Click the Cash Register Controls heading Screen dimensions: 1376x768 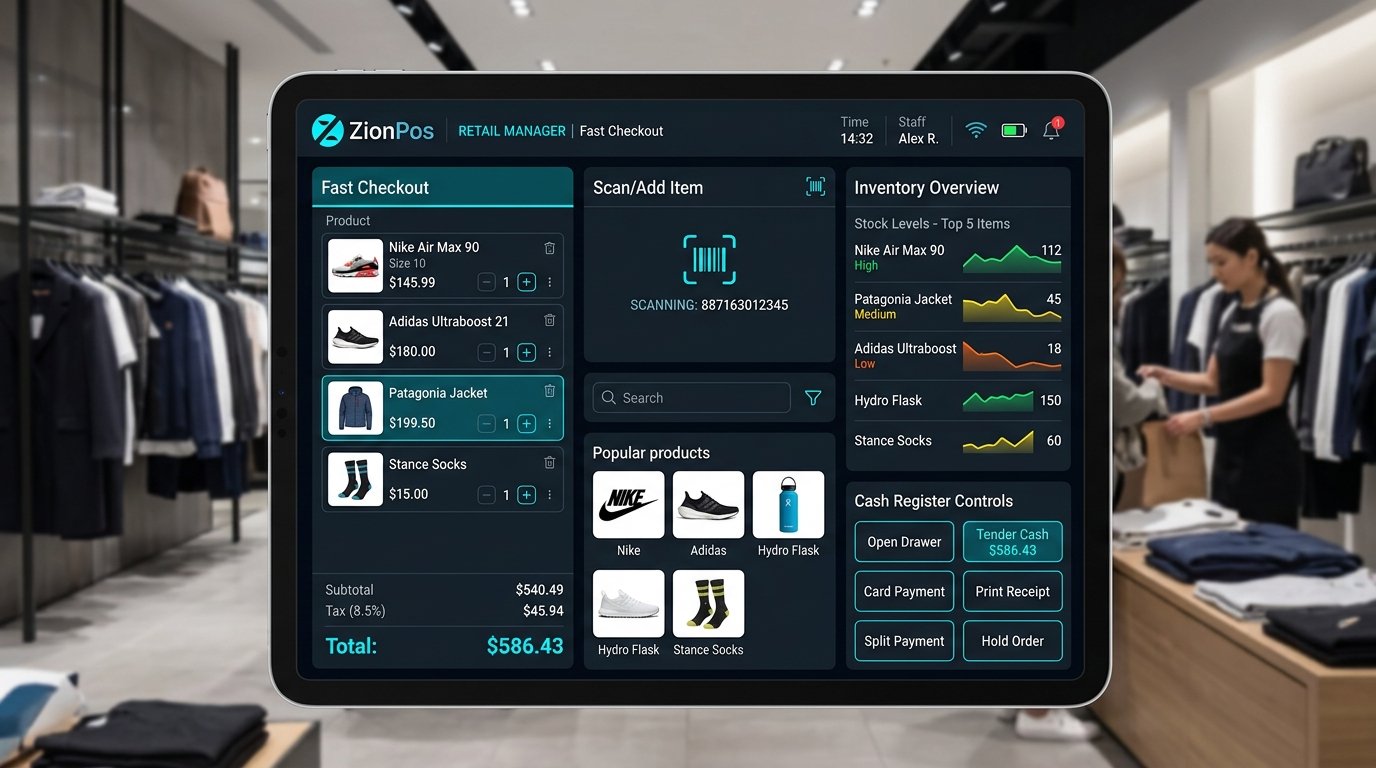tap(933, 501)
